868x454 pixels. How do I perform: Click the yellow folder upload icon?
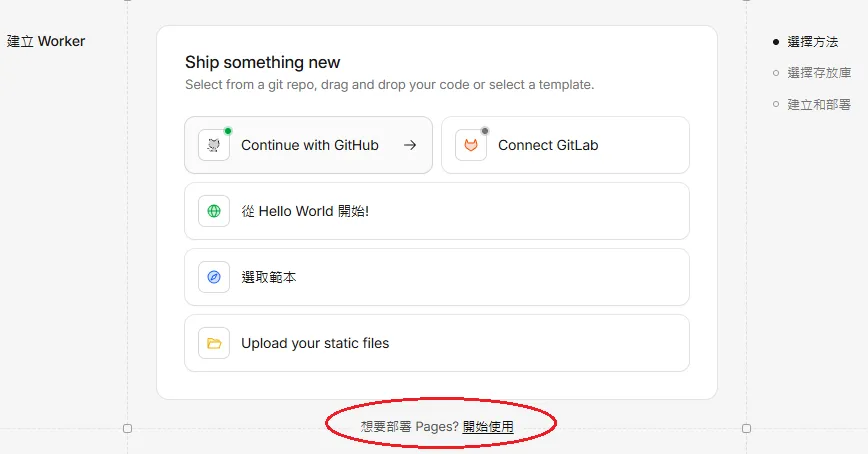tap(214, 343)
